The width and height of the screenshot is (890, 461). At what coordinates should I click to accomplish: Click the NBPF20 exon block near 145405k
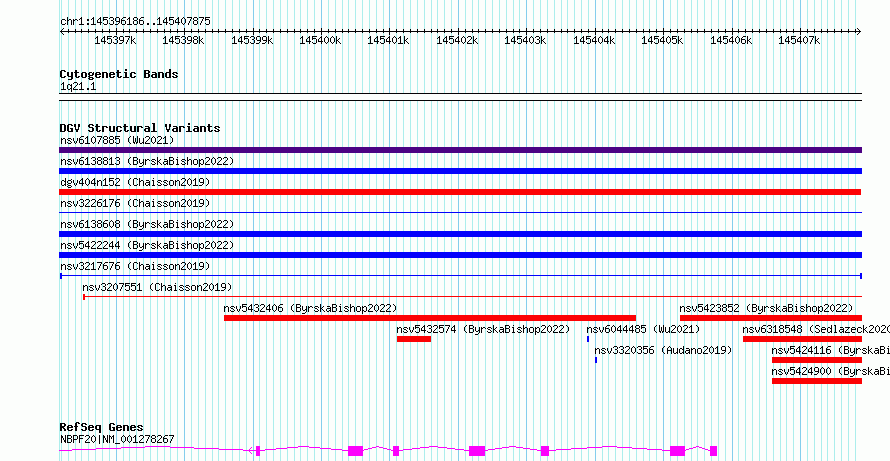[677, 451]
